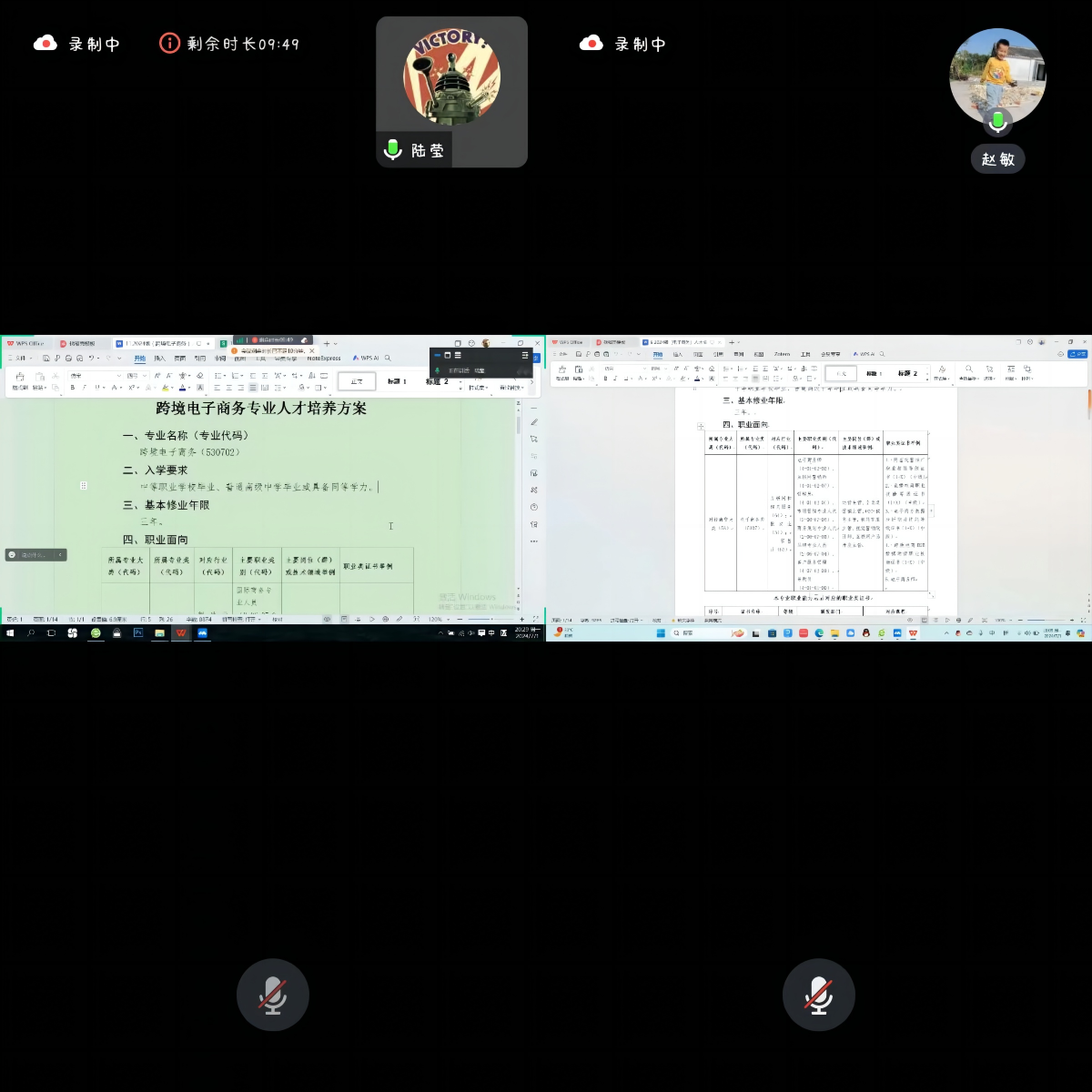
Task: Unmute the microphone under the right shared screen
Action: (x=818, y=995)
